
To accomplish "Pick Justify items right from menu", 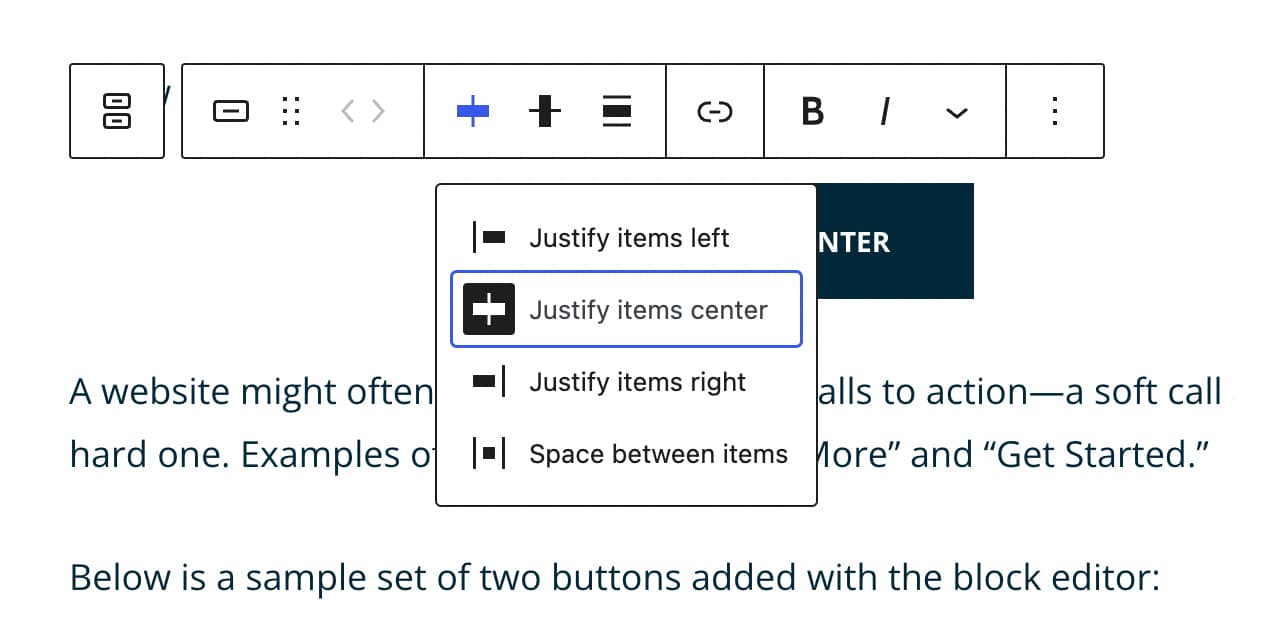I will click(627, 382).
